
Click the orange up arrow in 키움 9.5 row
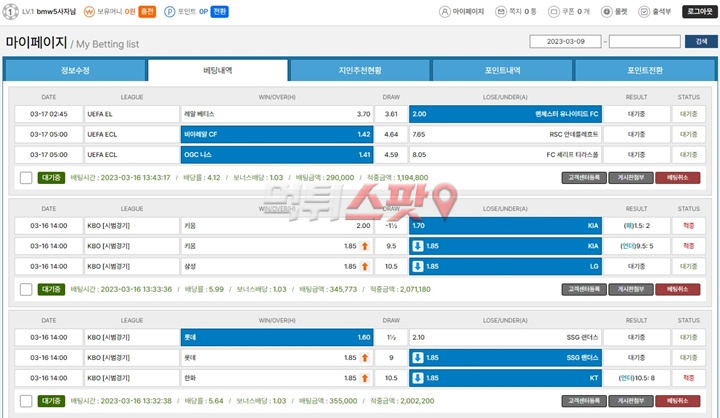pos(365,246)
